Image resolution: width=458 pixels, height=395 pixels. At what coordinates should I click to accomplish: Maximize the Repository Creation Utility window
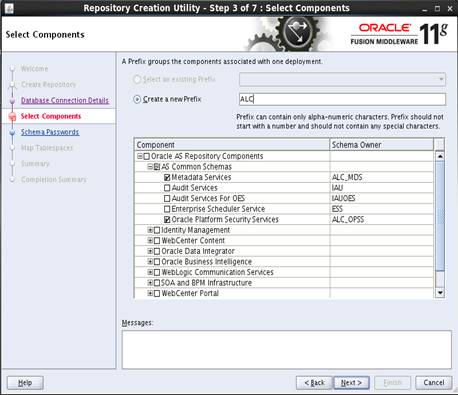click(x=437, y=9)
